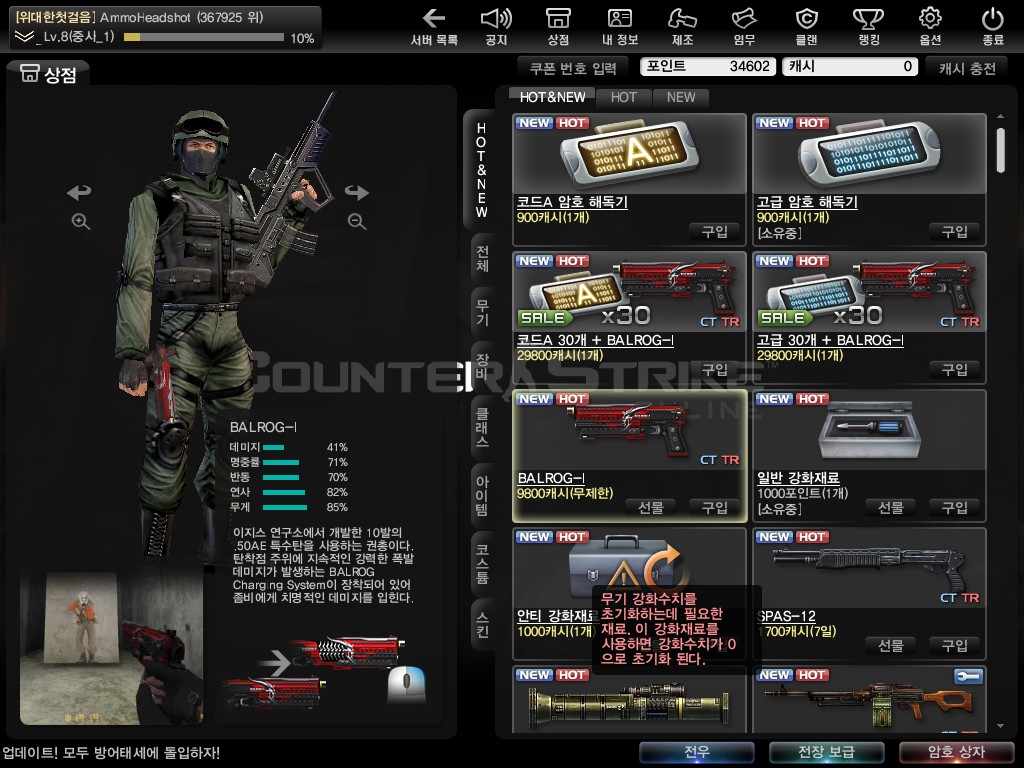
Task: Select the 고급 30개 + BALROG-I bundle image
Action: click(869, 292)
